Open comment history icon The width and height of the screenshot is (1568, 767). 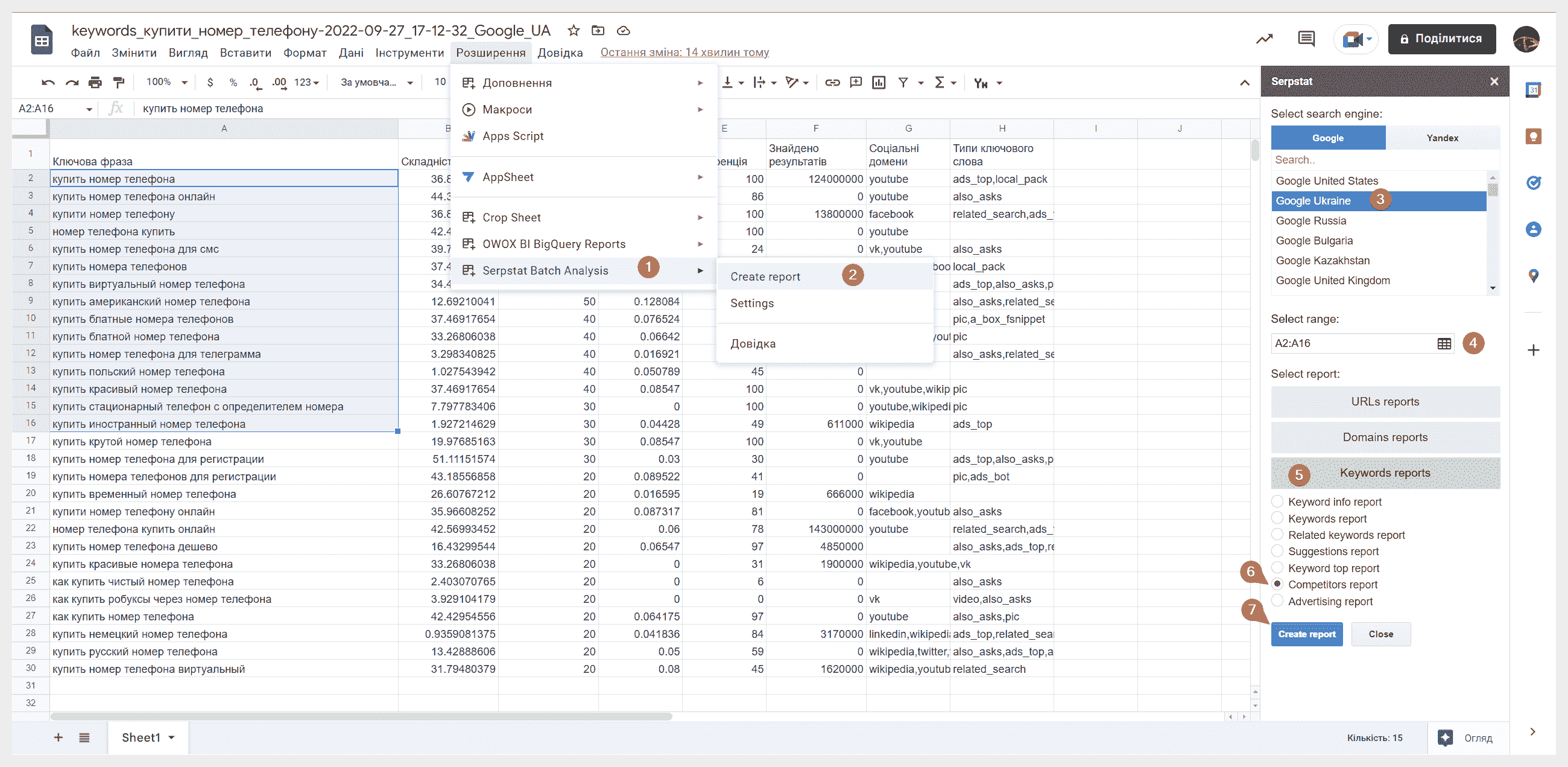(1306, 39)
